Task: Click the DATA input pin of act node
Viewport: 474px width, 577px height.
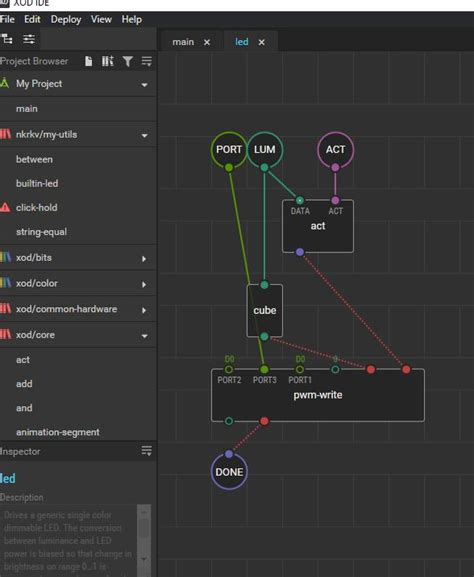Action: [300, 201]
